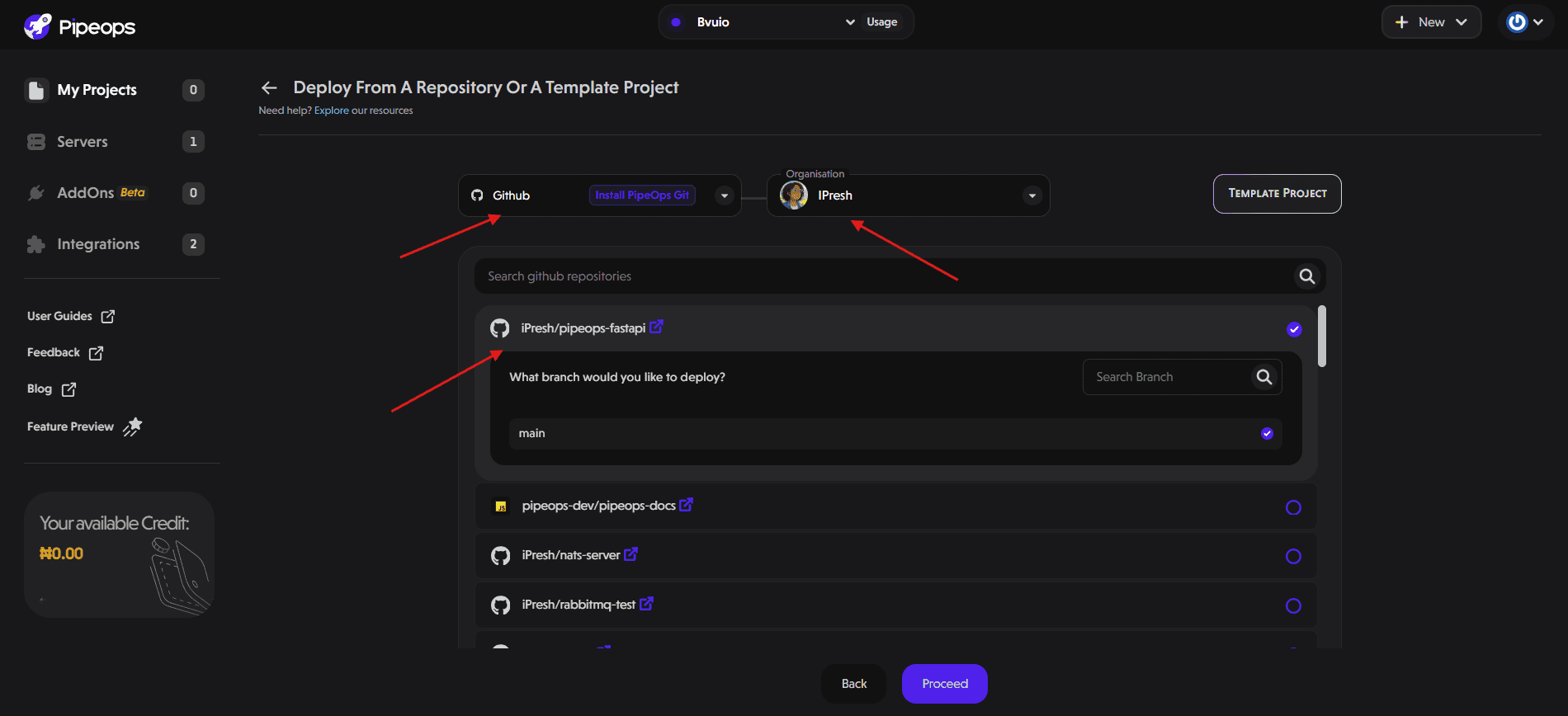This screenshot has width=1568, height=716.
Task: Click the branch search magnifier icon
Action: 1264,377
